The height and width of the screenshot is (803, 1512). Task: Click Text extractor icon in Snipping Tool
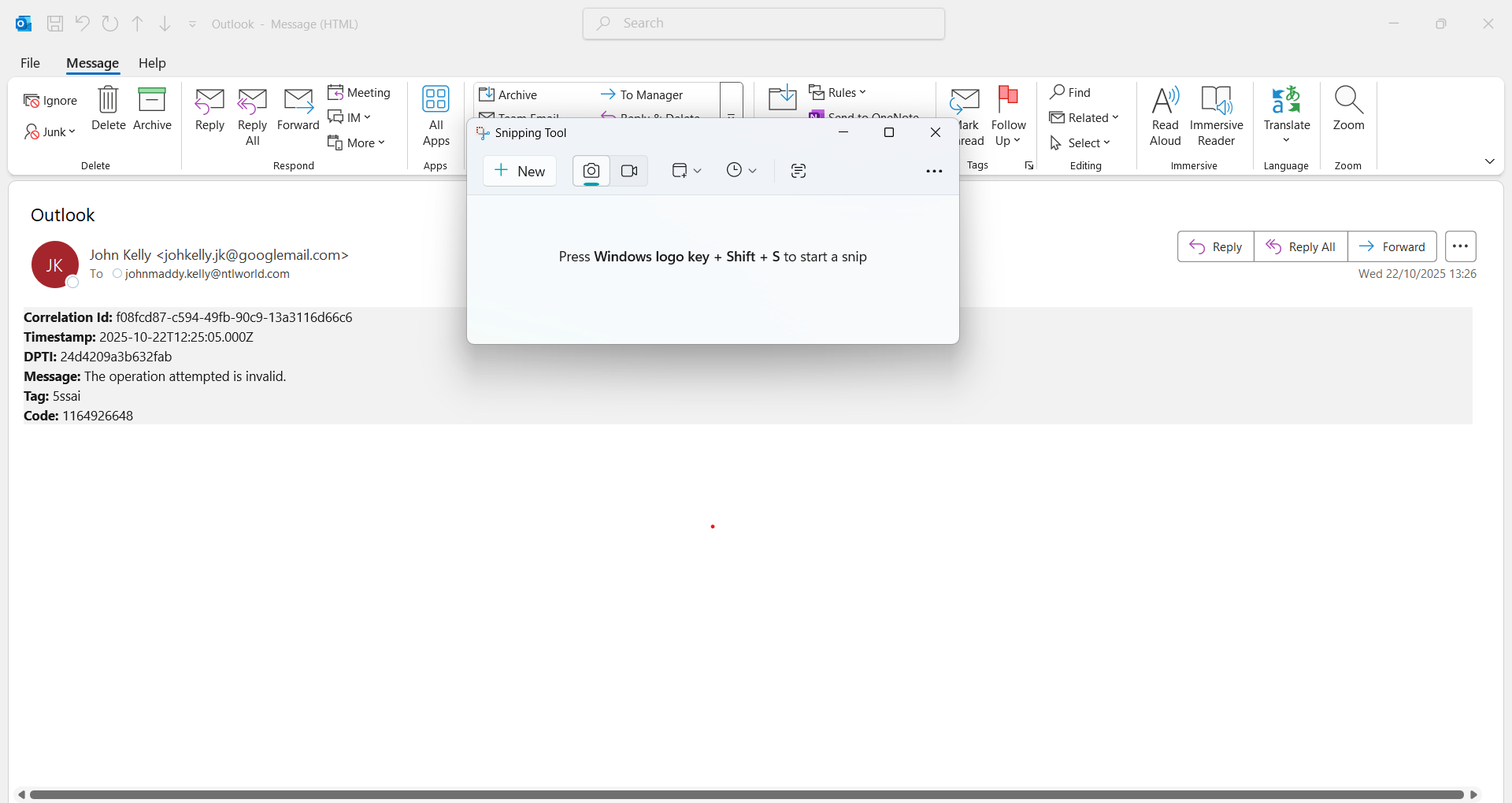tap(799, 171)
